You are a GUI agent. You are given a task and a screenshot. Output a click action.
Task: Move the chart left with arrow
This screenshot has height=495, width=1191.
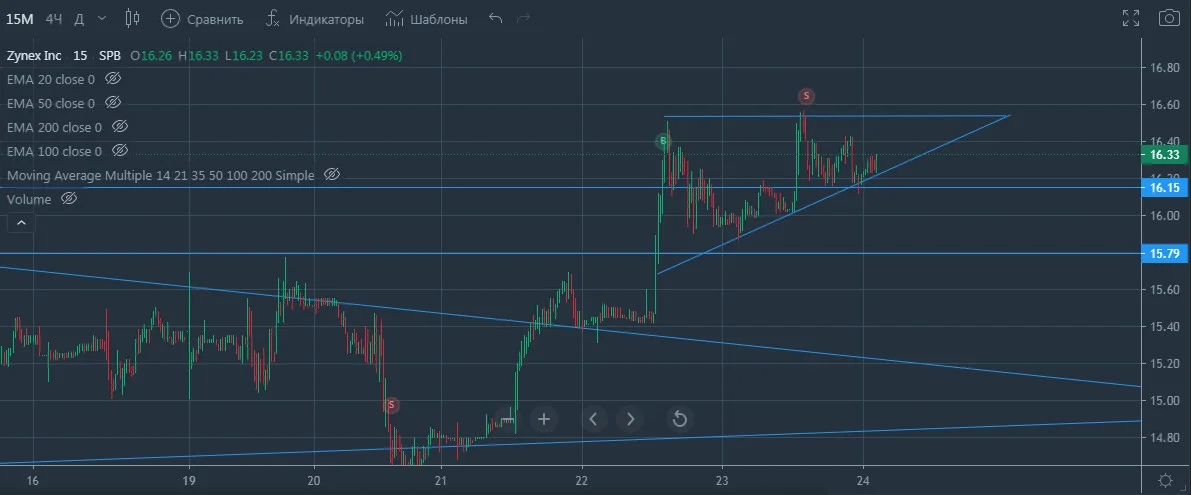594,419
